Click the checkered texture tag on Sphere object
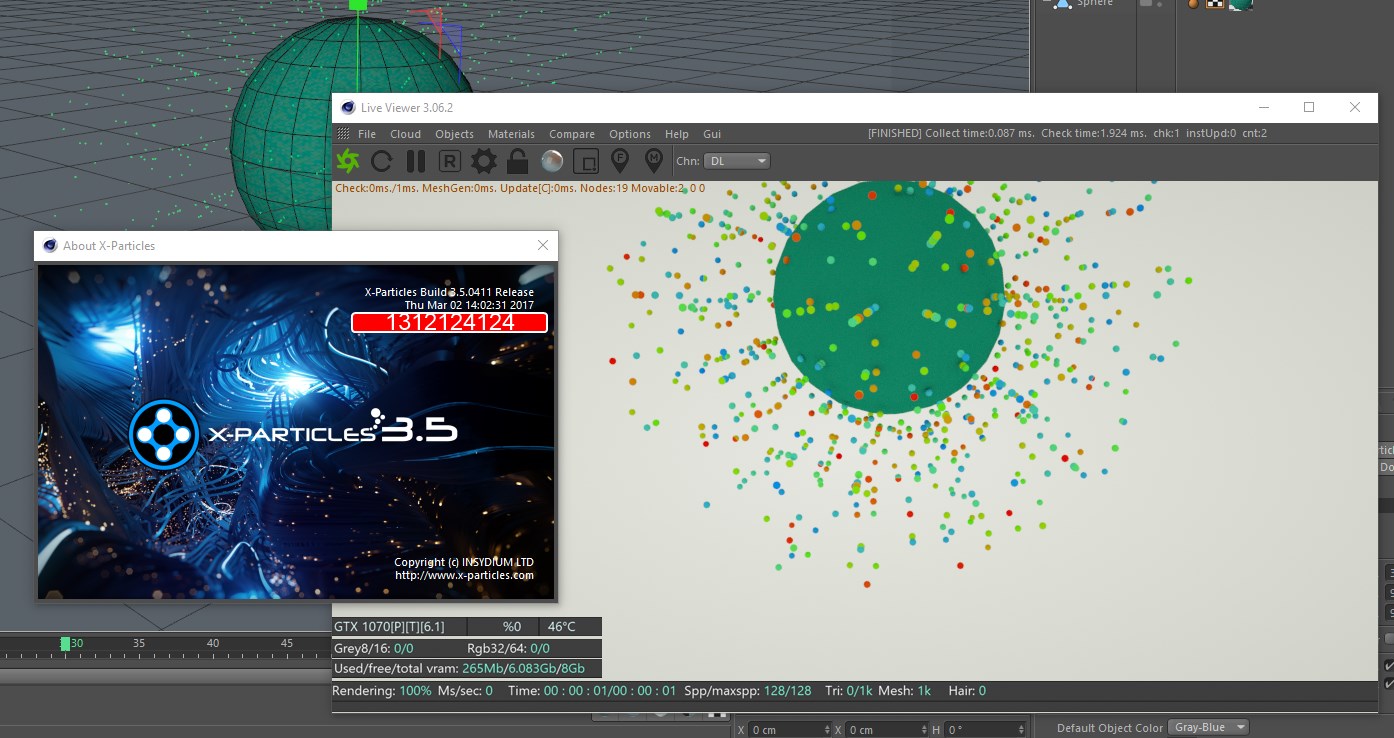The width and height of the screenshot is (1394, 738). pyautogui.click(x=1214, y=4)
